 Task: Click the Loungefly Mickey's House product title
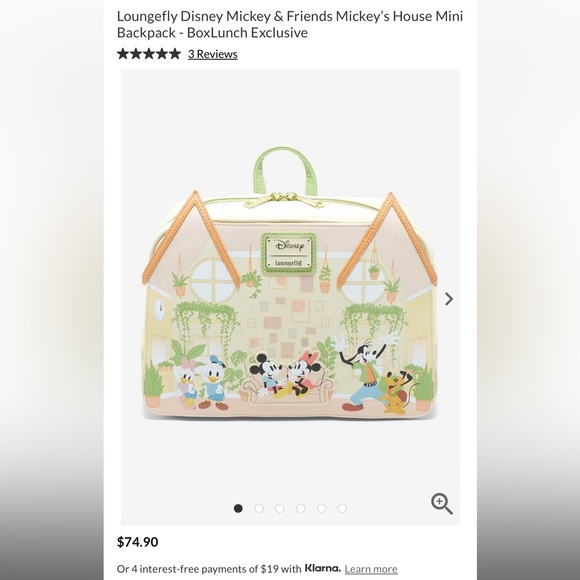(x=290, y=24)
